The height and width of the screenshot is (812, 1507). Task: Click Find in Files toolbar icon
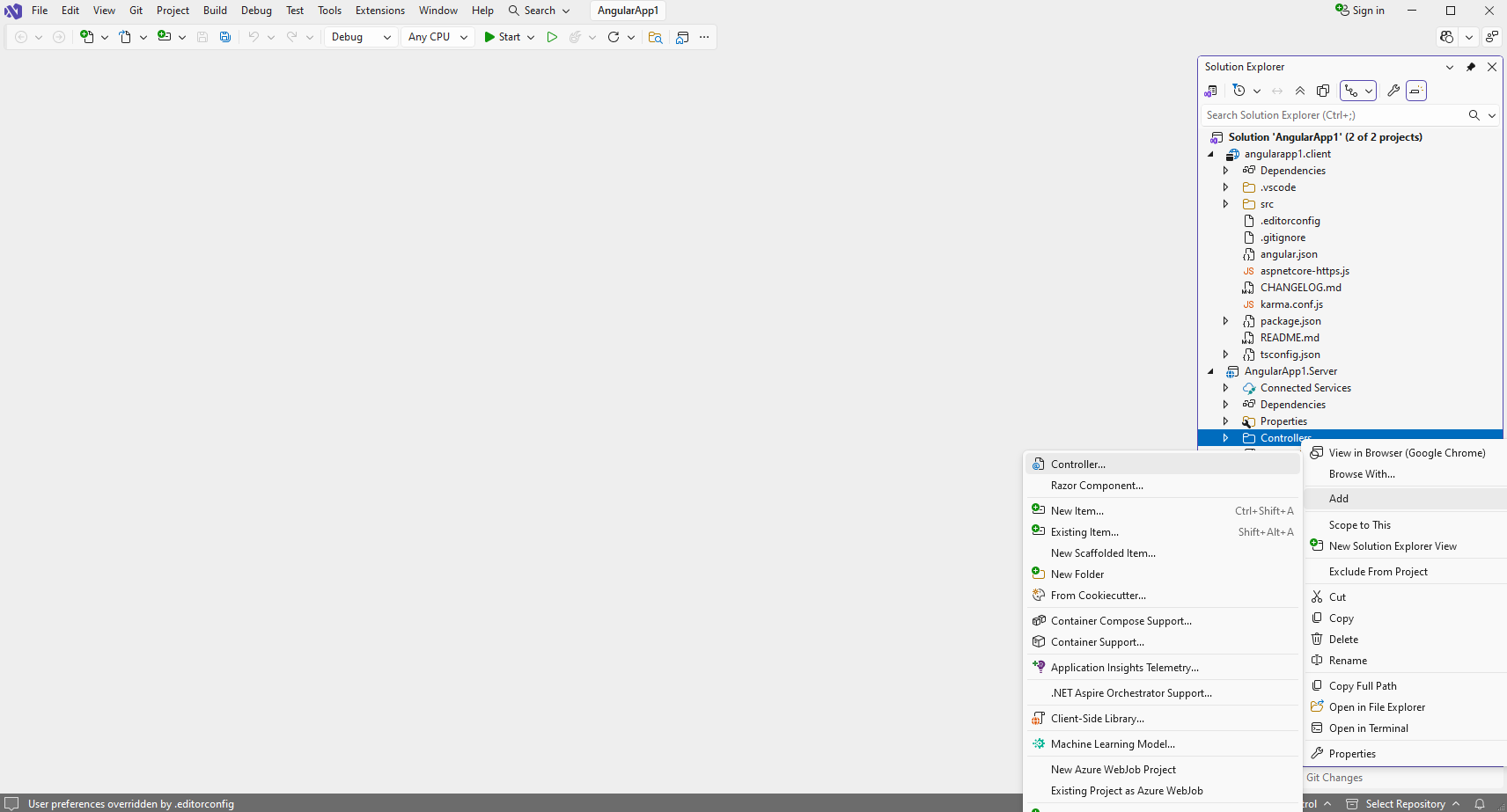pyautogui.click(x=655, y=37)
